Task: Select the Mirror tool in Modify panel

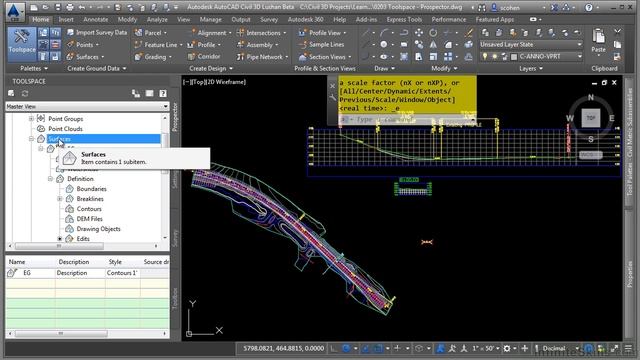Action: pyautogui.click(x=433, y=44)
